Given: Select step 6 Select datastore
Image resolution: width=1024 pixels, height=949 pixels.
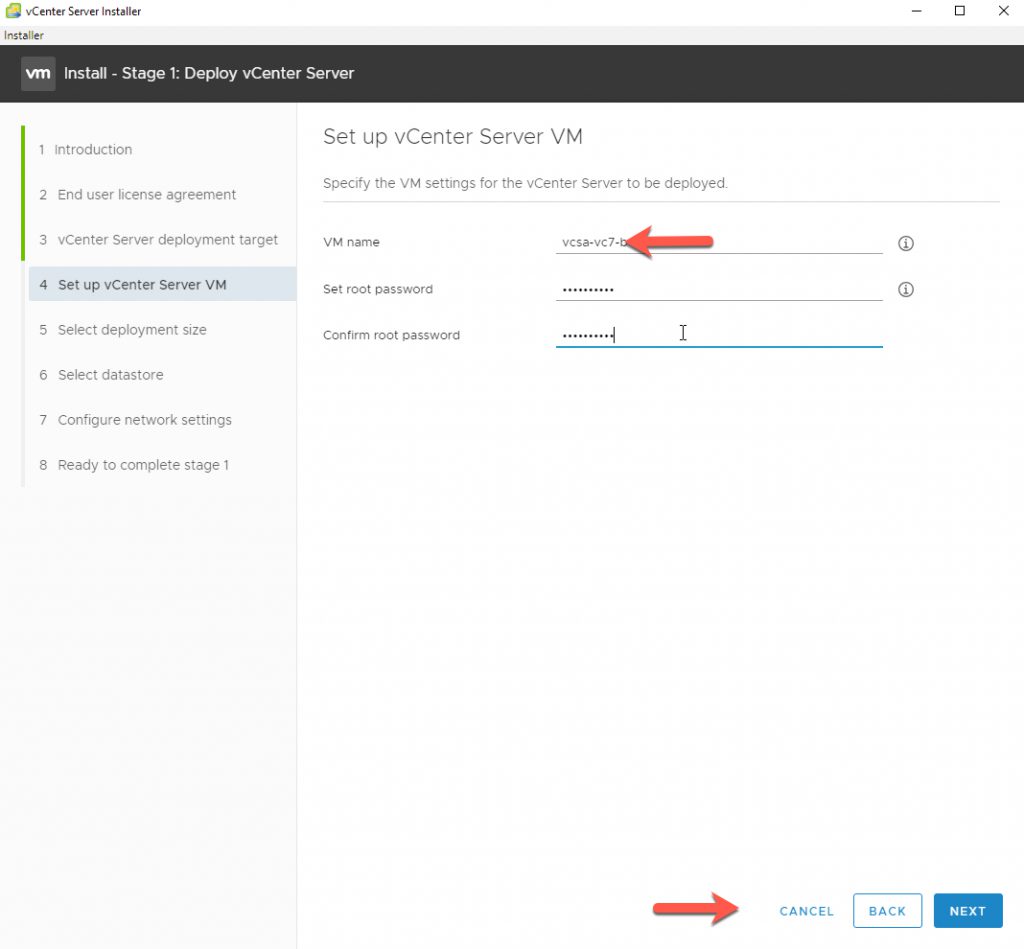Looking at the screenshot, I should (101, 375).
